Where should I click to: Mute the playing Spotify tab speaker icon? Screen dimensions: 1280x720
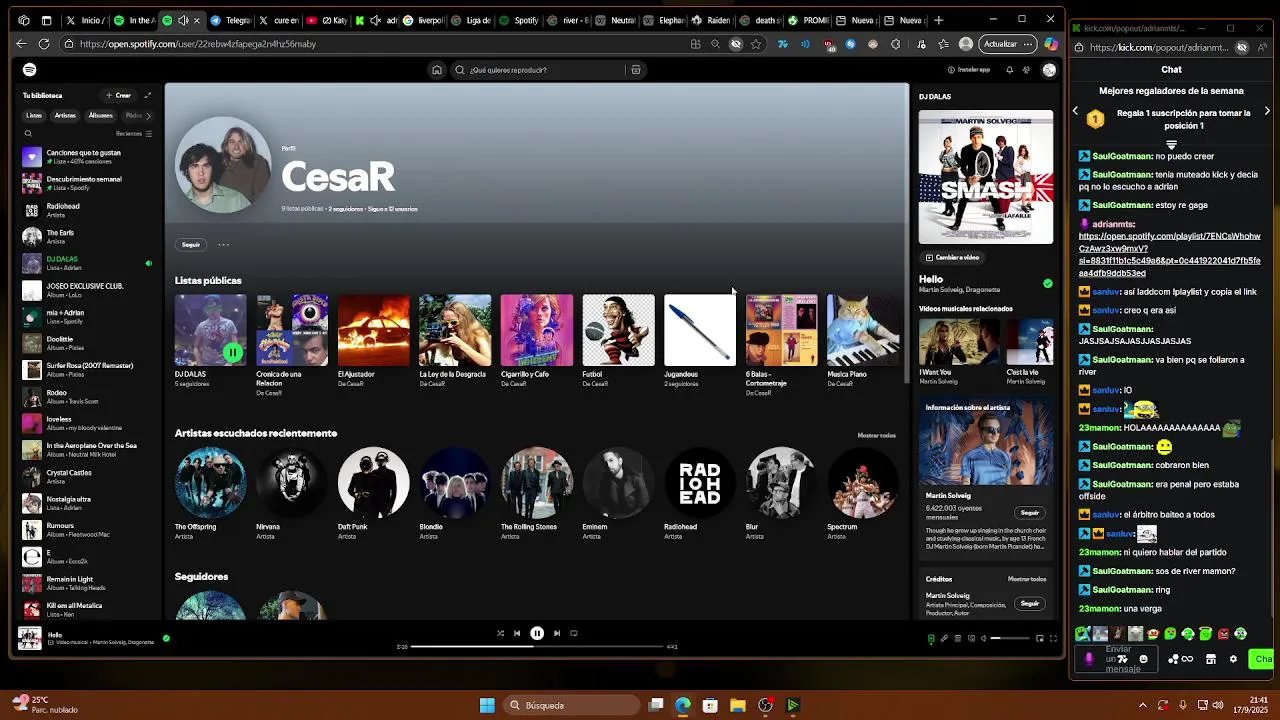[183, 20]
